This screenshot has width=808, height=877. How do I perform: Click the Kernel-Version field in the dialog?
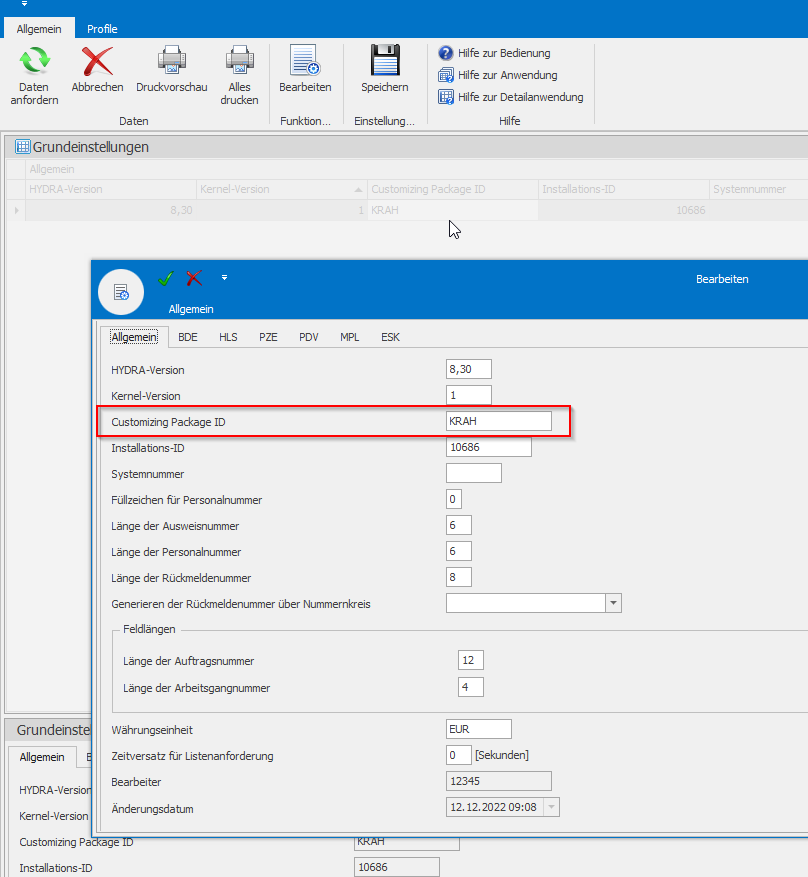469,395
